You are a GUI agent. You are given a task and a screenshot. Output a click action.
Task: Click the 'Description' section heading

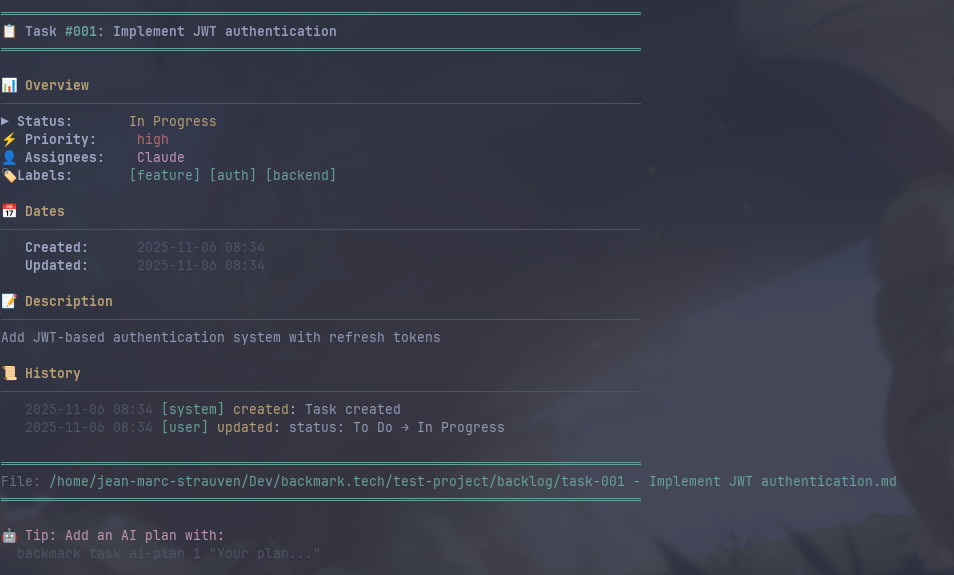[69, 302]
